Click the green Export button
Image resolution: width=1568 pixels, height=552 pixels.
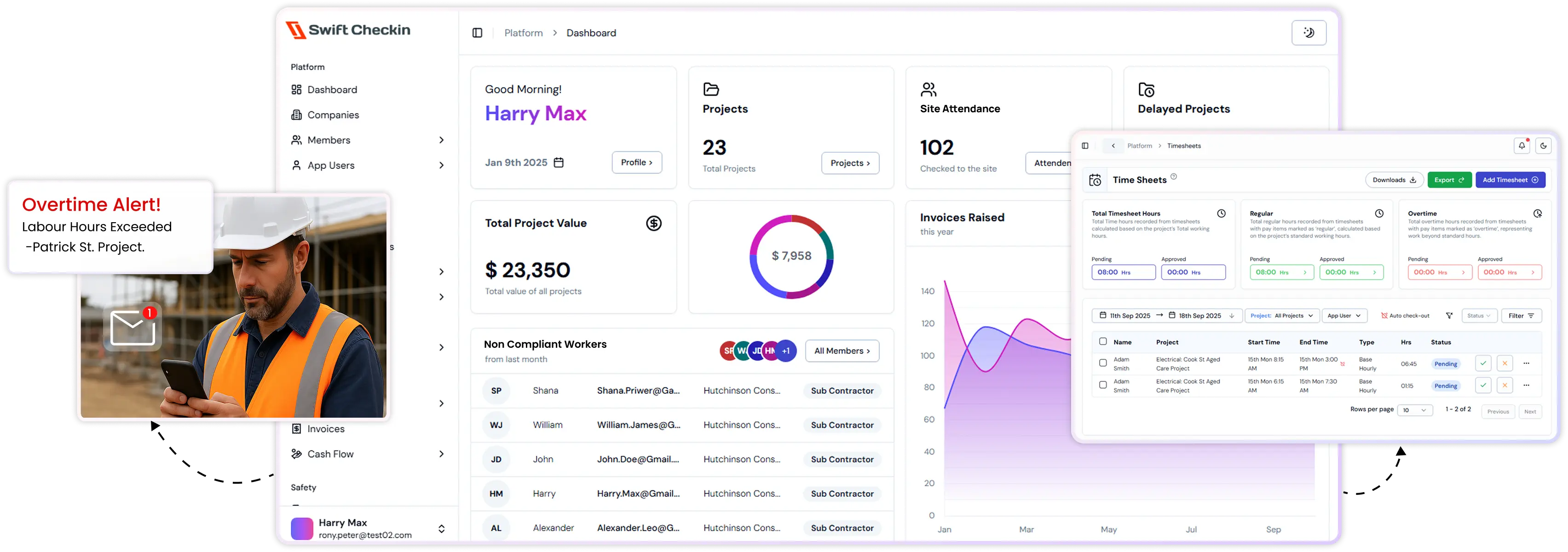click(x=1449, y=180)
